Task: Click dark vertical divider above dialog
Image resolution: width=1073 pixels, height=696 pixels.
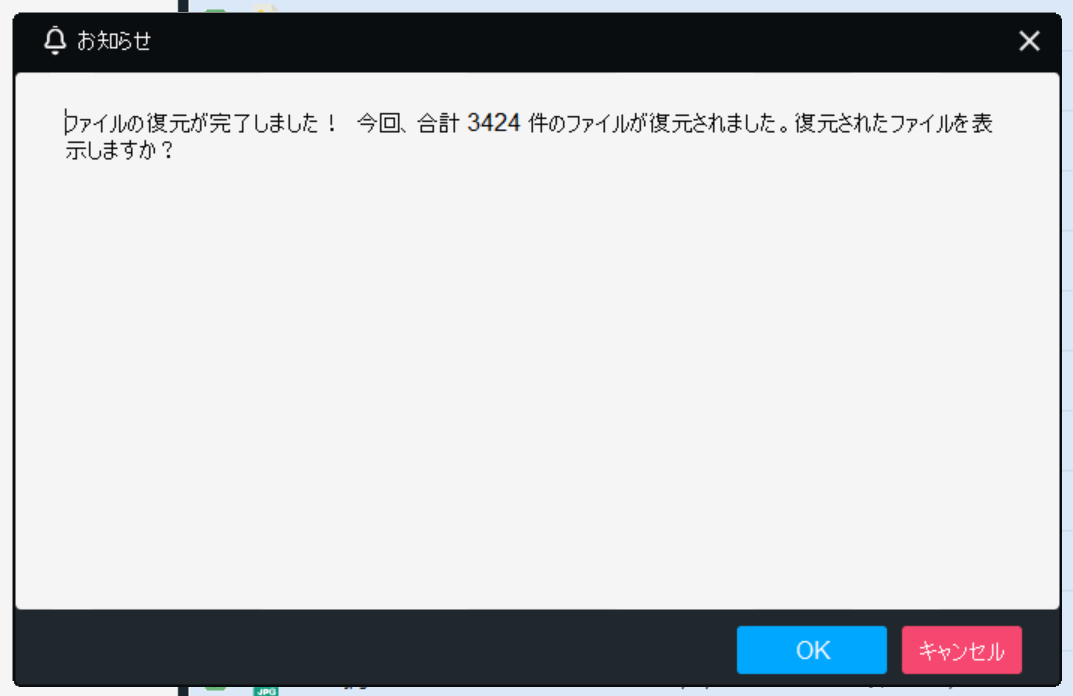Action: point(183,5)
